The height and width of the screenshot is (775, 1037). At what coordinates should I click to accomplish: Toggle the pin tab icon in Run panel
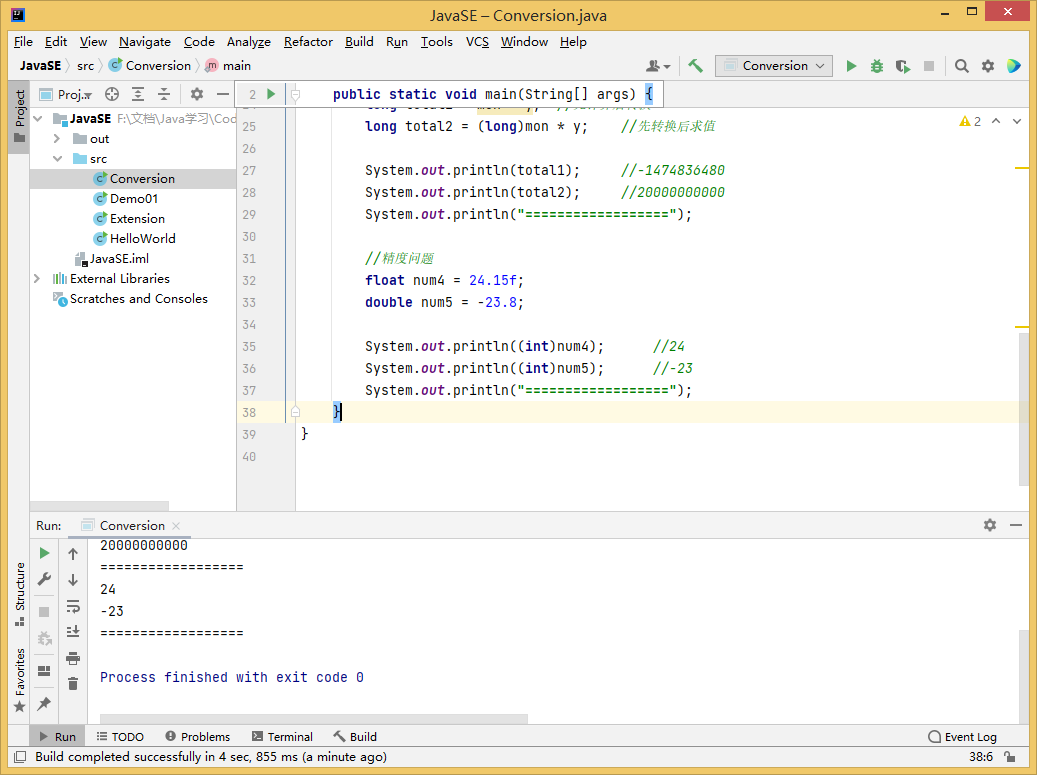click(44, 704)
